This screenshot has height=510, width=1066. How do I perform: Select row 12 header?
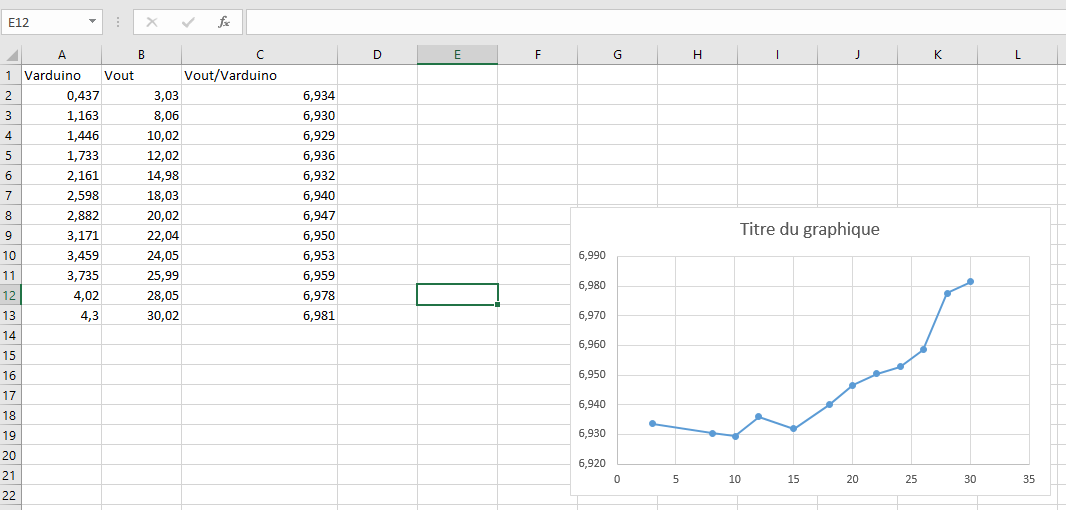coord(12,295)
